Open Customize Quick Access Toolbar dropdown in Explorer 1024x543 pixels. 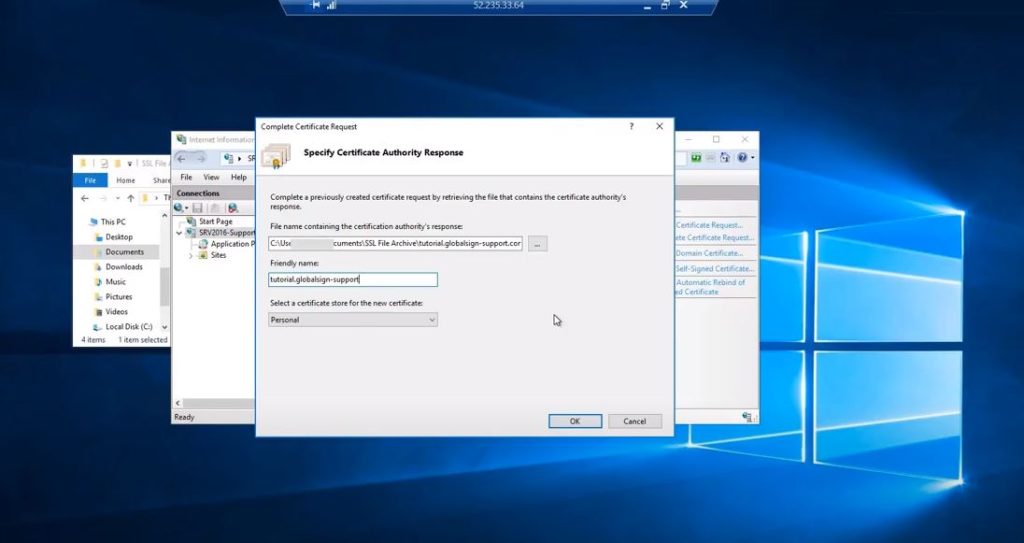click(x=130, y=163)
